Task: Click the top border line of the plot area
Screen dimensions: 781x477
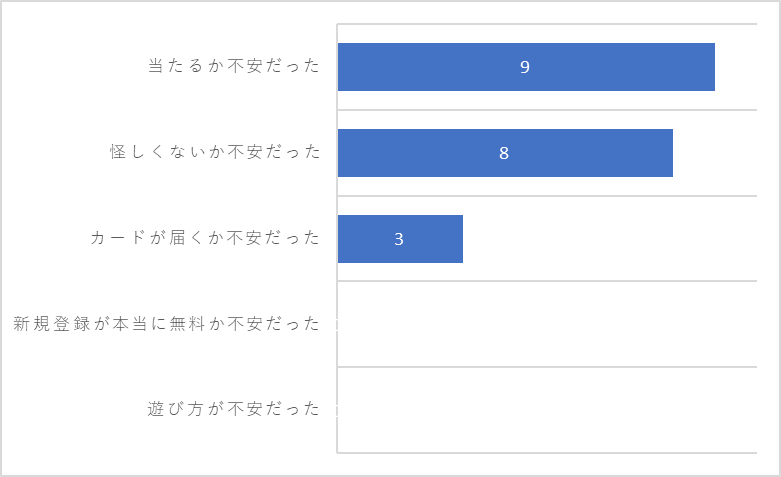Action: (547, 23)
